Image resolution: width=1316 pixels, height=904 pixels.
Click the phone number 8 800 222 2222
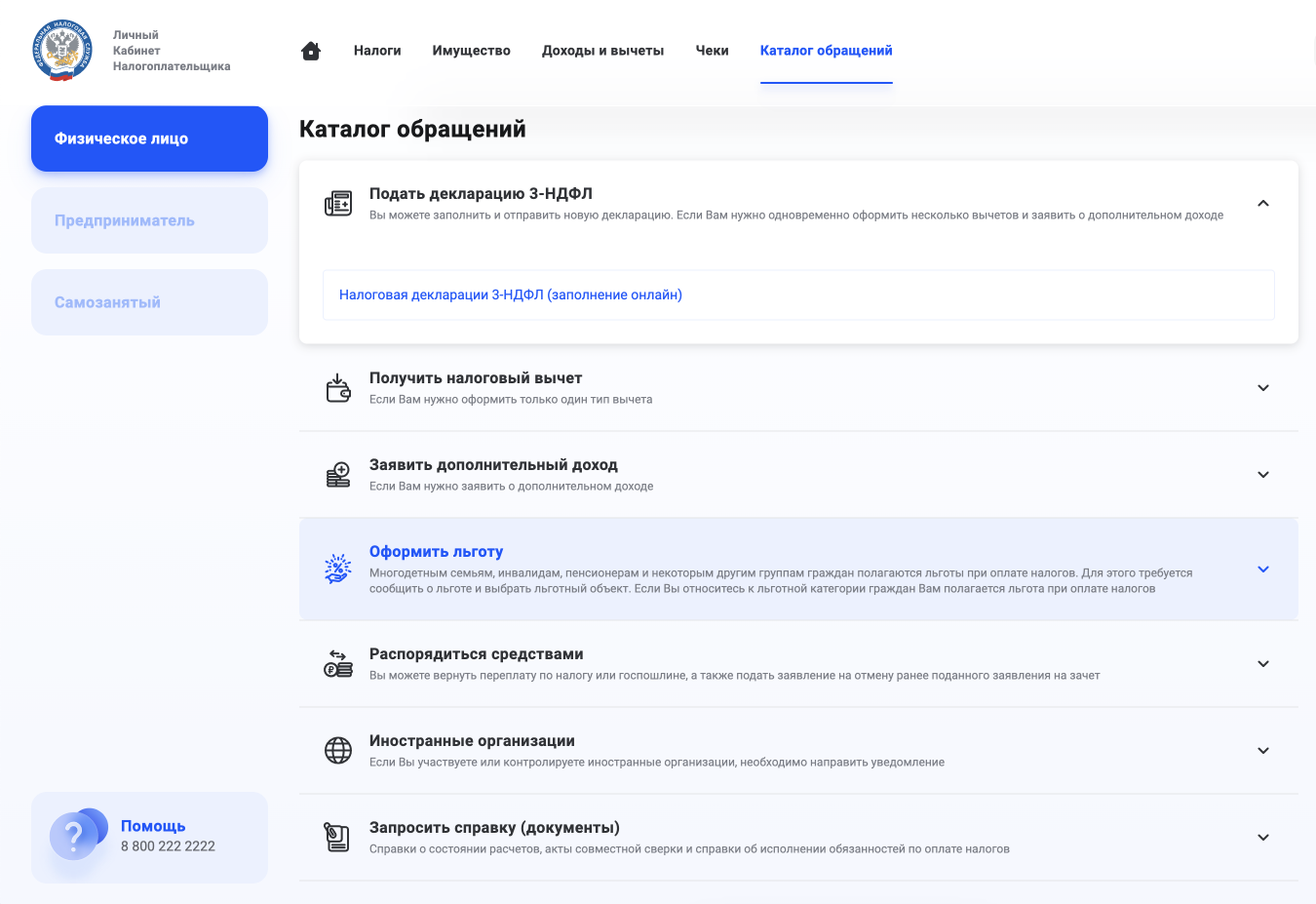point(168,846)
